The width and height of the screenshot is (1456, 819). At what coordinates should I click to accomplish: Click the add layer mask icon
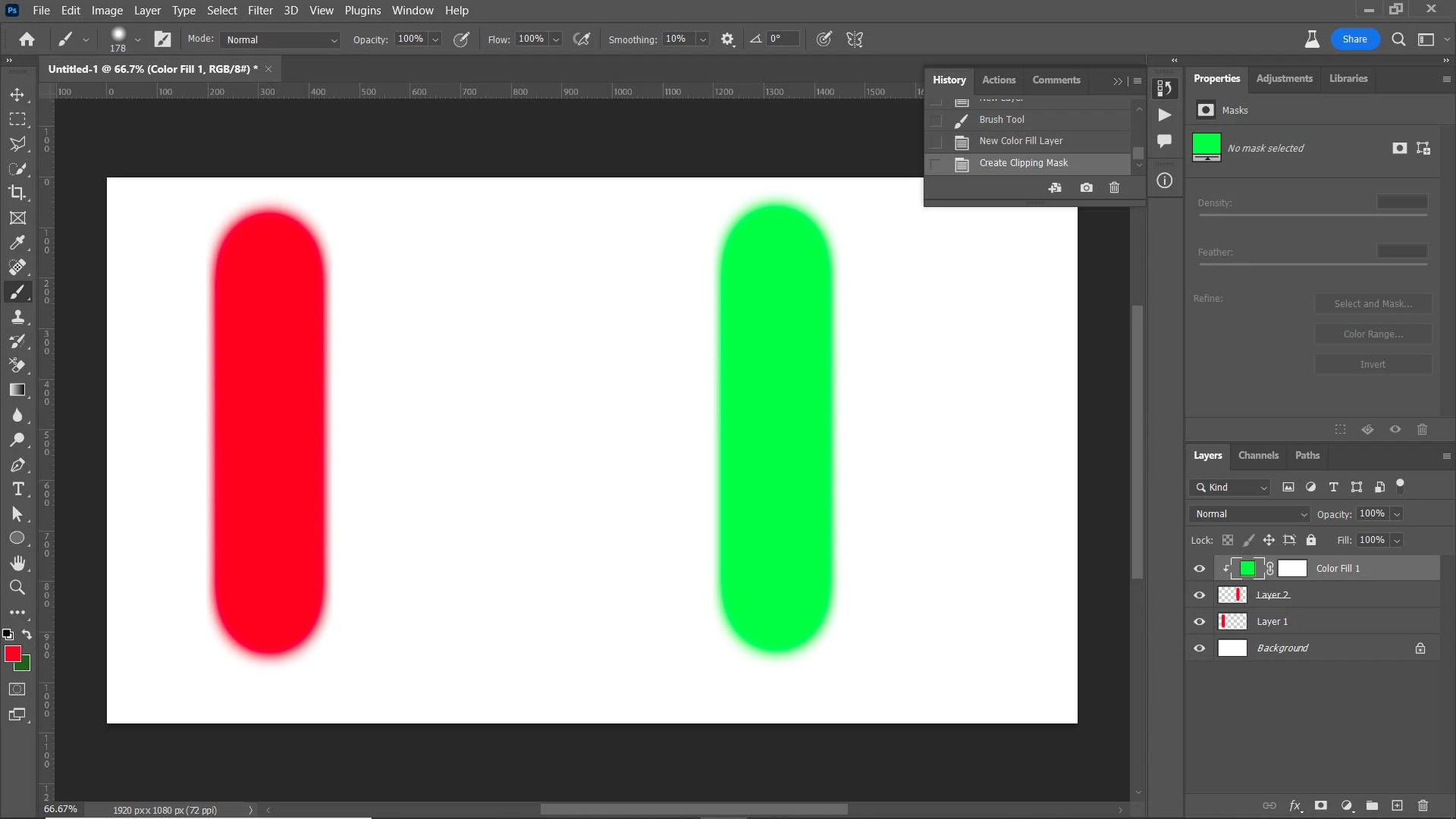pyautogui.click(x=1320, y=805)
